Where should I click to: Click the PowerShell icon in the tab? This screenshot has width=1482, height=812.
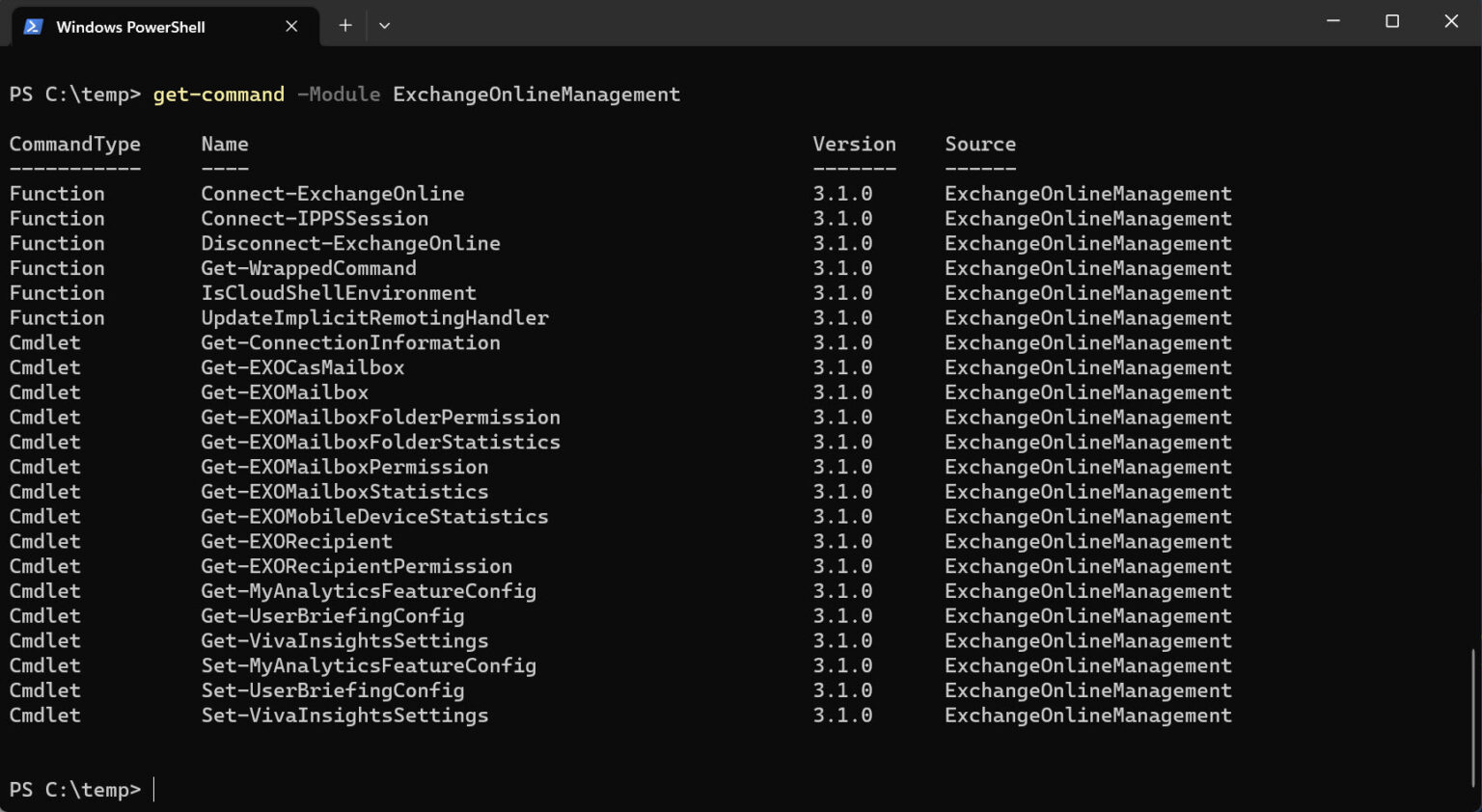(x=33, y=26)
